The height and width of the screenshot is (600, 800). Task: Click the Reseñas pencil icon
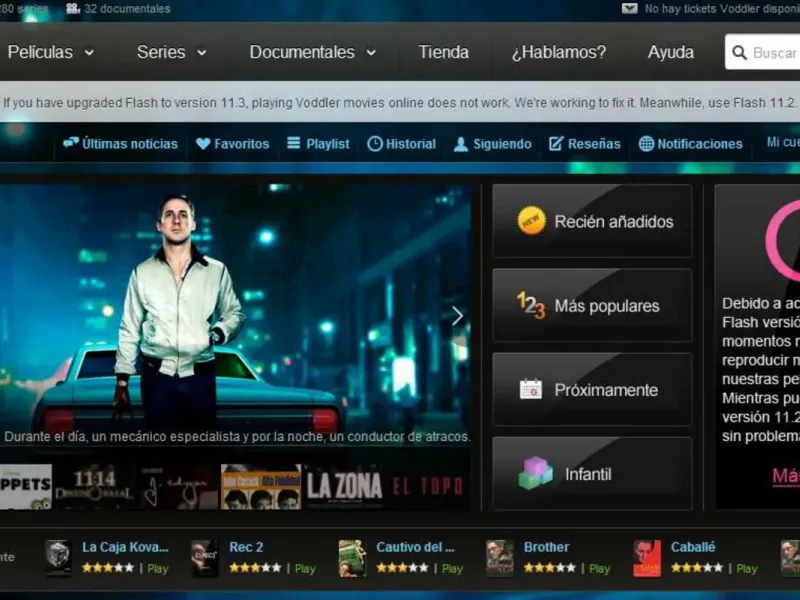point(556,143)
